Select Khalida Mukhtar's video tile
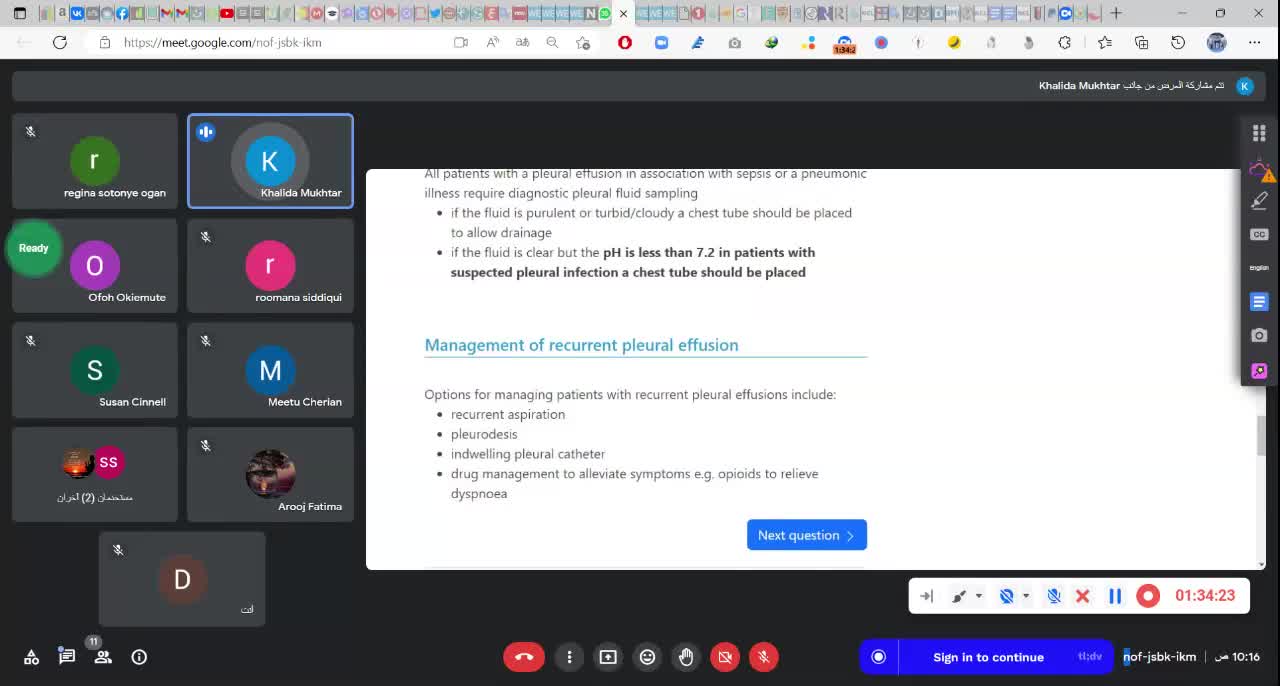The image size is (1280, 686). coord(270,161)
